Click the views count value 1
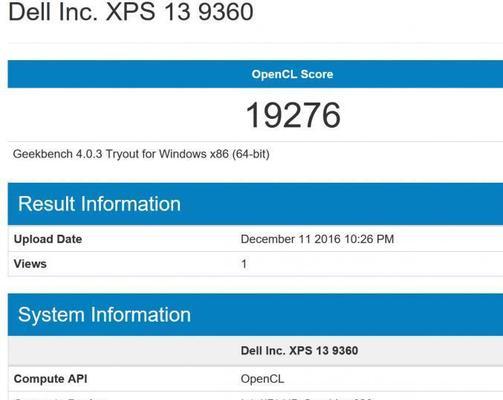503x400 pixels. point(244,264)
